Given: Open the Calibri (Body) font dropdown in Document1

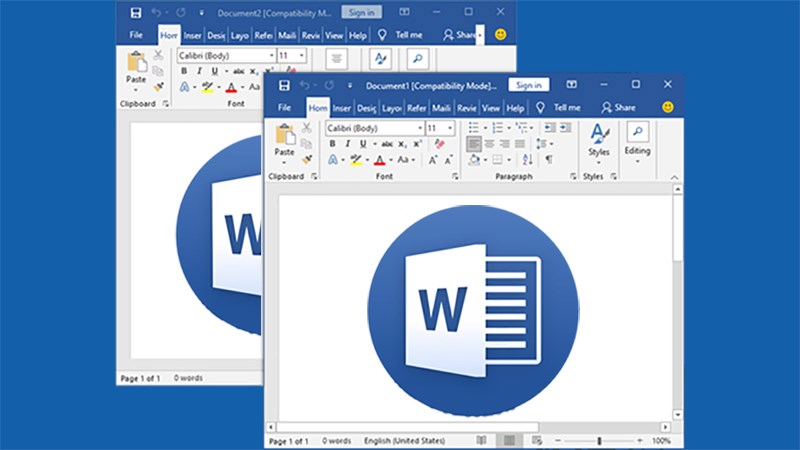Looking at the screenshot, I should tap(420, 128).
